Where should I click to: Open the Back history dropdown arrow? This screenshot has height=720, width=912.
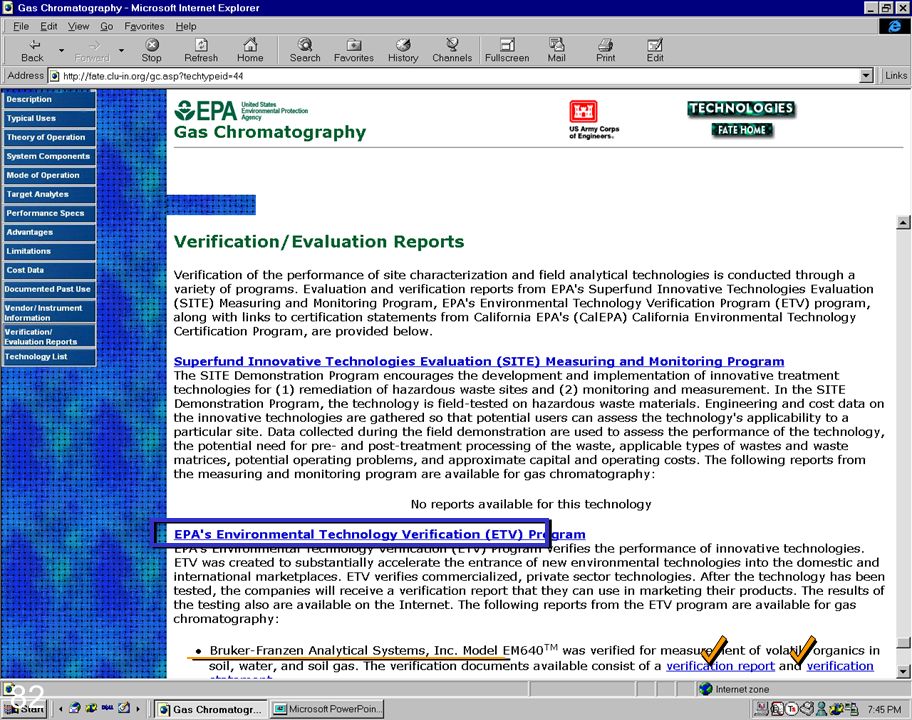(x=62, y=51)
